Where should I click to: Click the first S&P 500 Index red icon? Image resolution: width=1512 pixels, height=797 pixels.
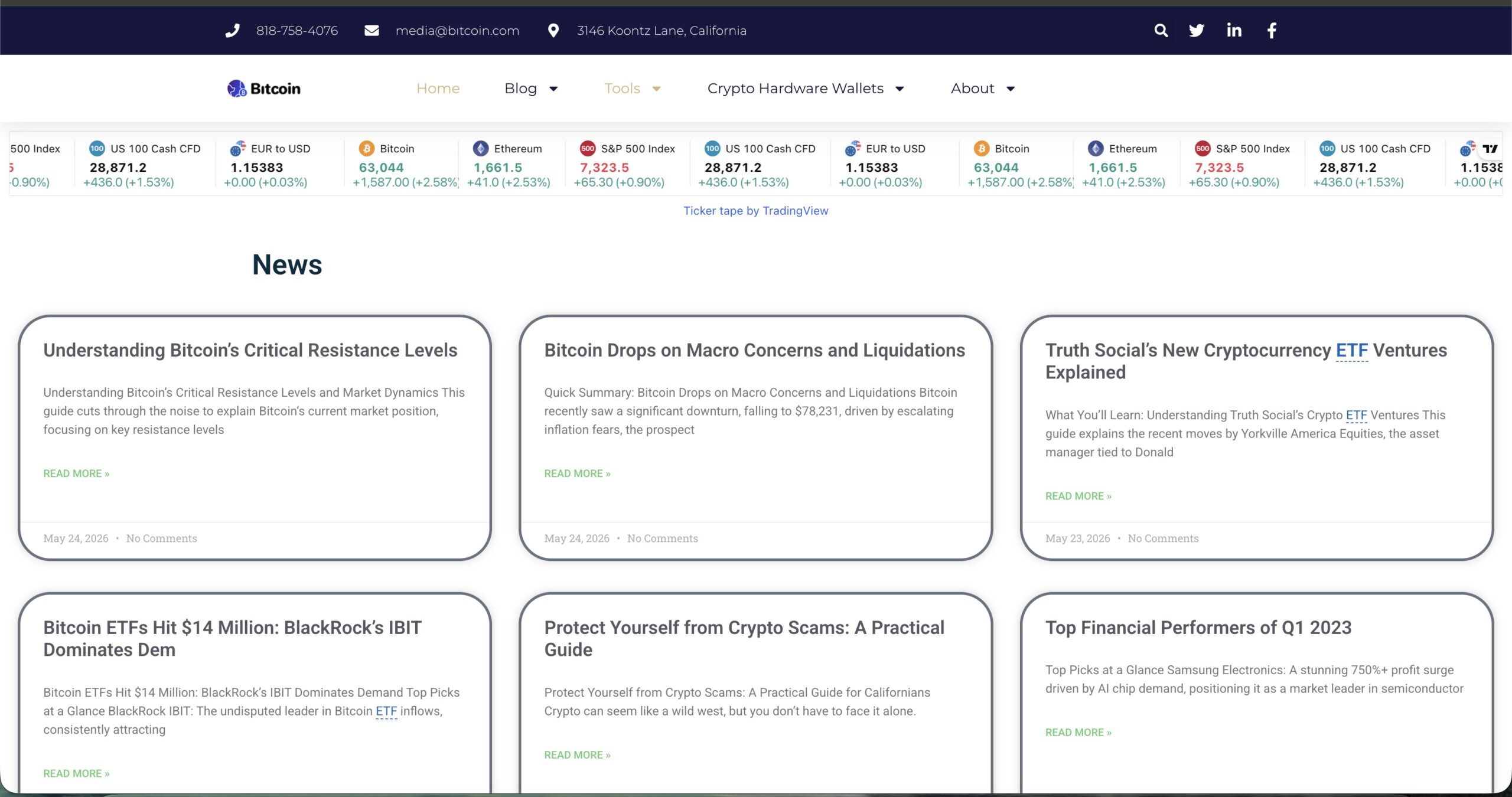588,149
